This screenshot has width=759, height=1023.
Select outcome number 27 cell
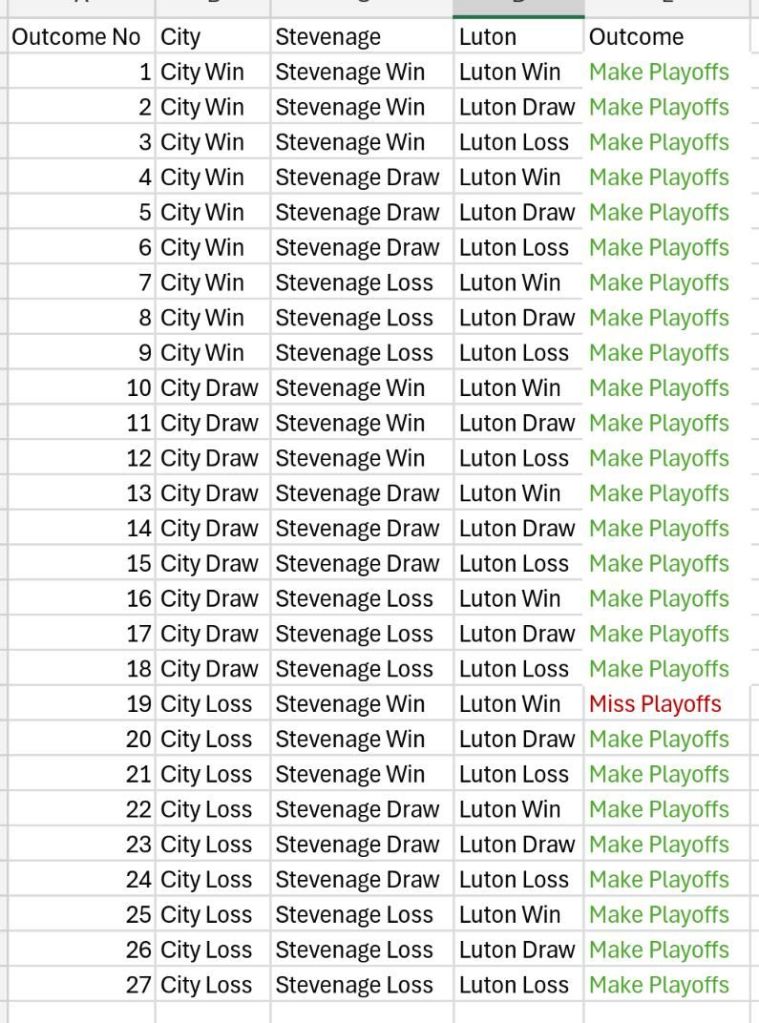pos(139,985)
